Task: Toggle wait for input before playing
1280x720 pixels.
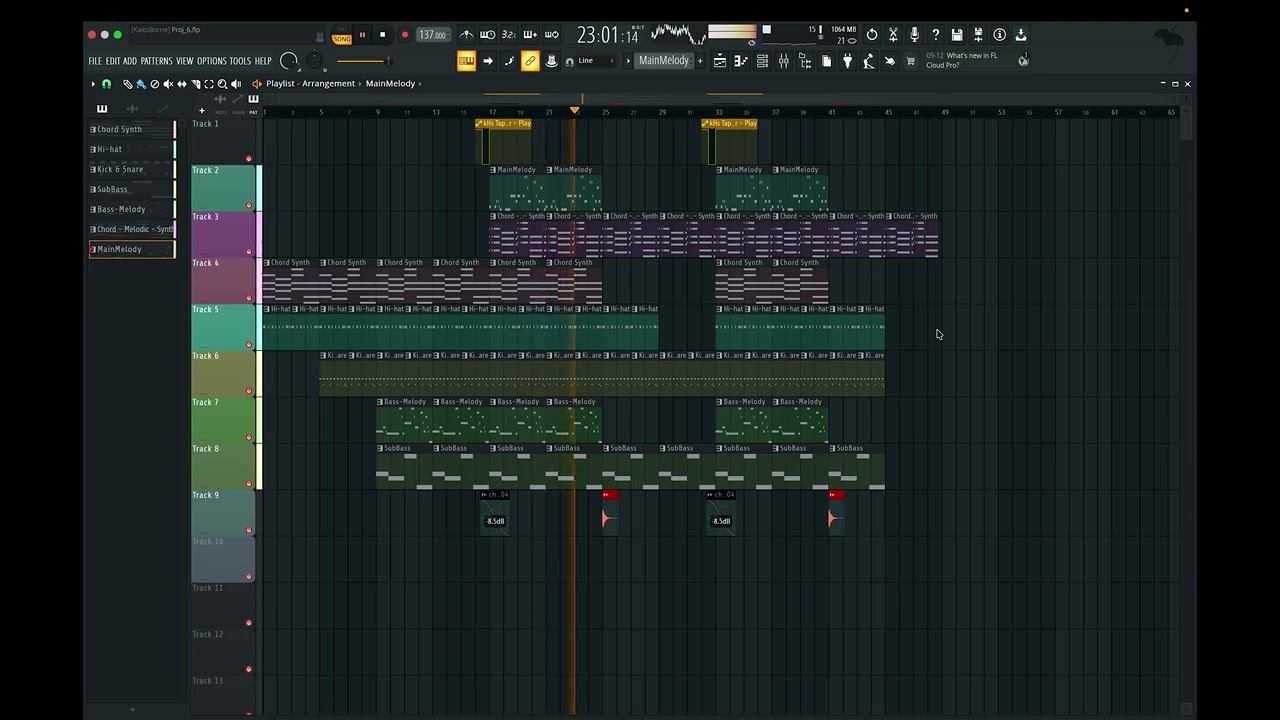Action: pyautogui.click(x=487, y=34)
